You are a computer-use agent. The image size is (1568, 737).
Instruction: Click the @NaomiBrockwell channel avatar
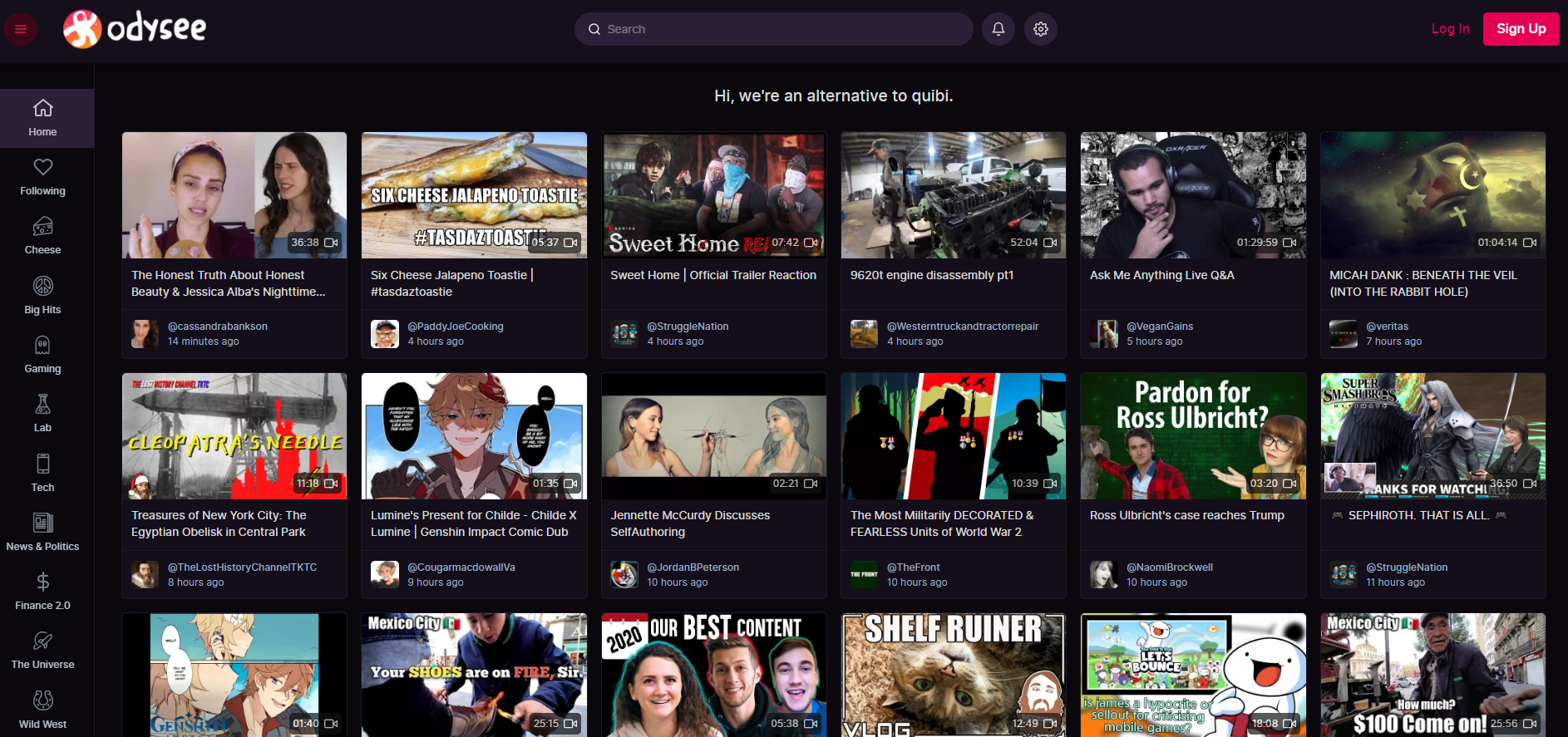(x=1104, y=575)
